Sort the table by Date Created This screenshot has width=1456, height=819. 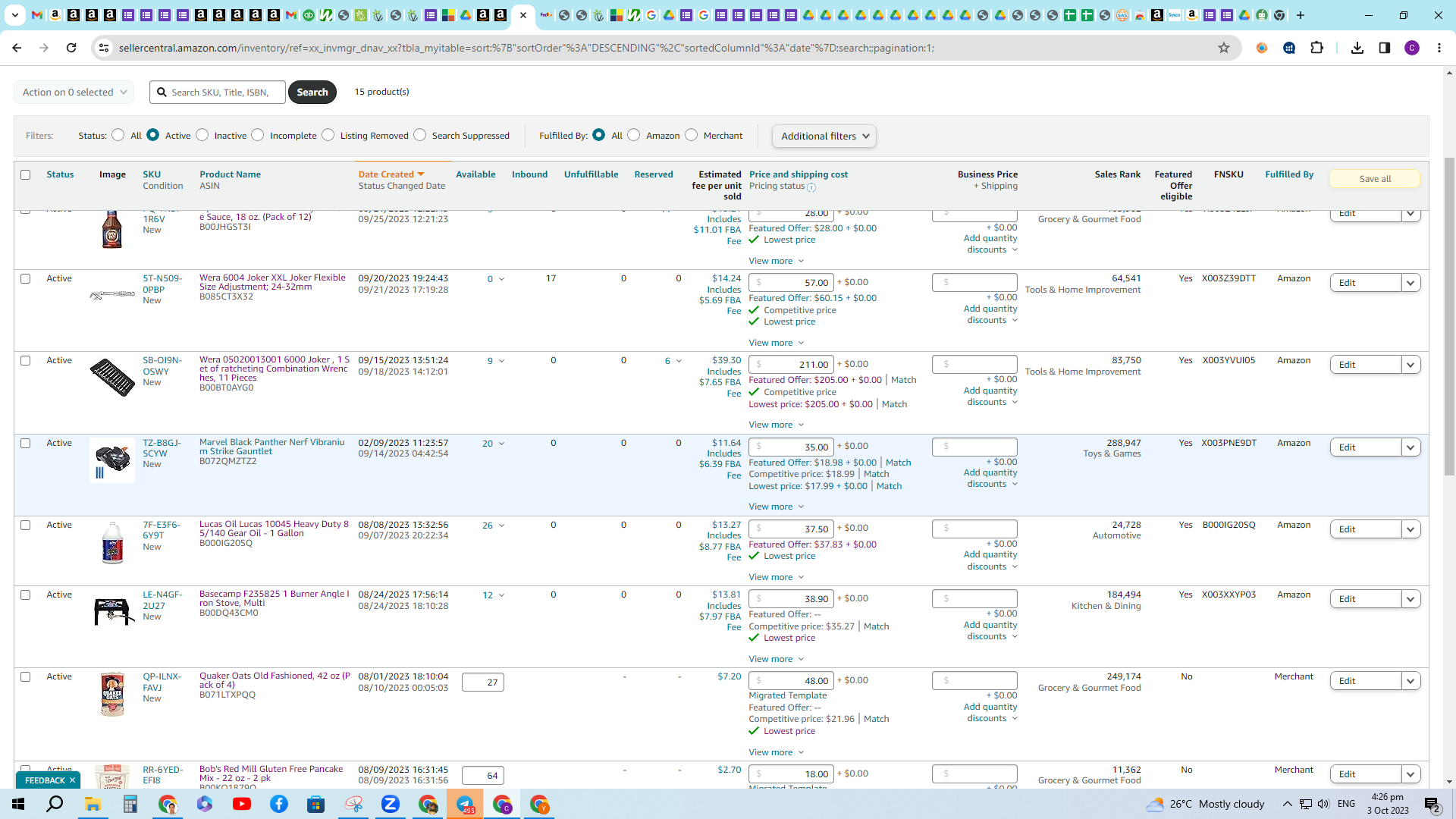pos(391,174)
